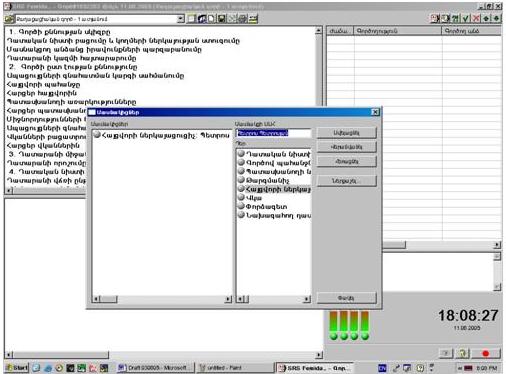The width and height of the screenshot is (506, 374).
Task: Click the Փակել button at dialog bottom
Action: tap(346, 298)
